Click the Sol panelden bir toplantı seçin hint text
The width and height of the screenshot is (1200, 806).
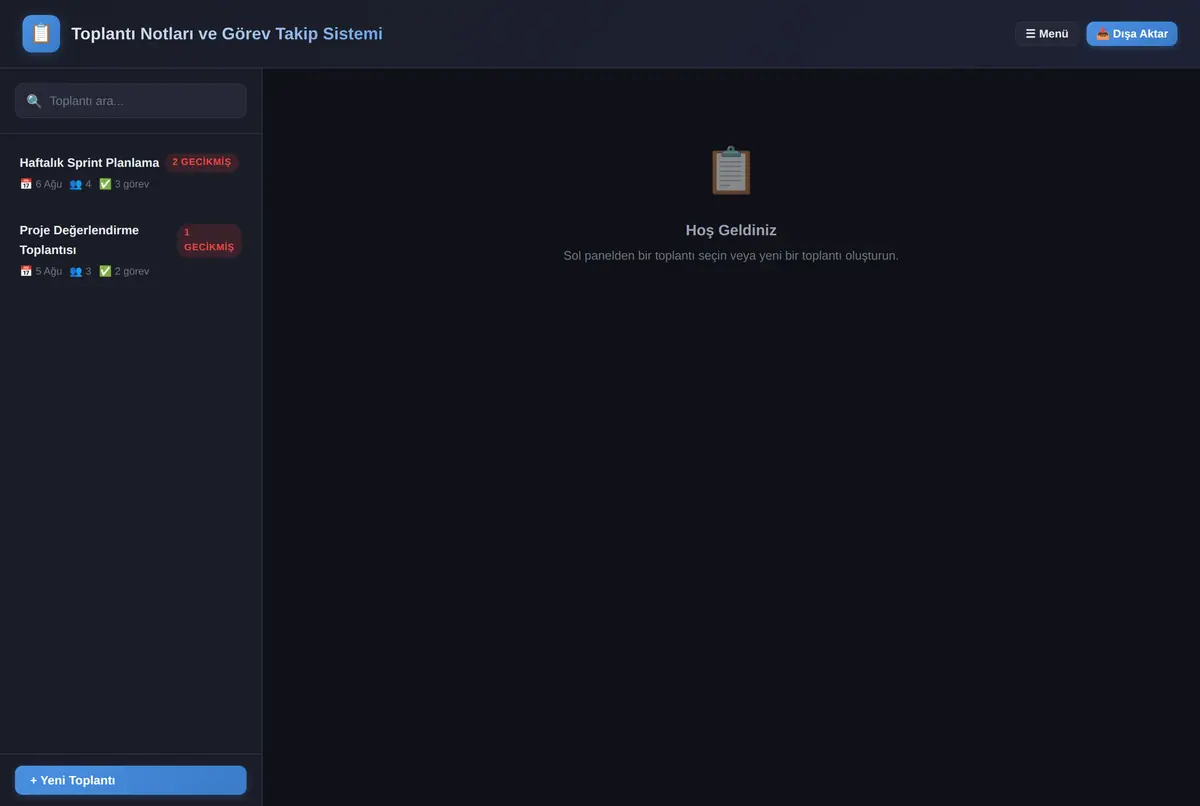click(731, 256)
